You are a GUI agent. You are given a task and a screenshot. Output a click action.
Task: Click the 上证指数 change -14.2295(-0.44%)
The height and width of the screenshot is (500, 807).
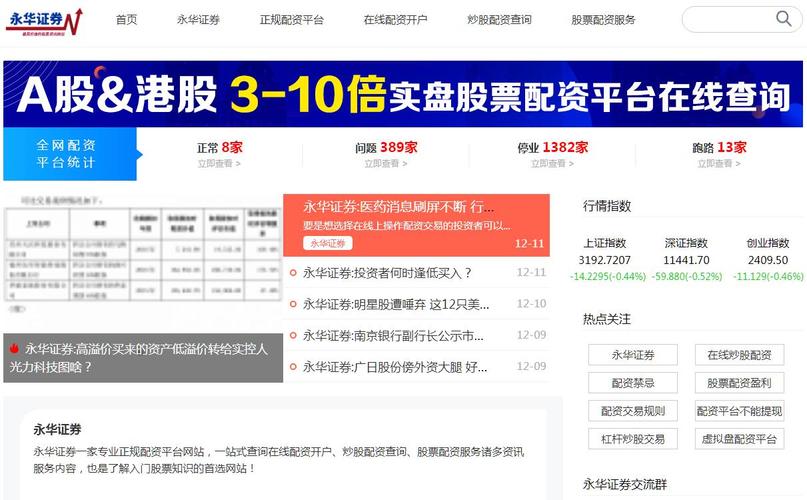coord(608,277)
